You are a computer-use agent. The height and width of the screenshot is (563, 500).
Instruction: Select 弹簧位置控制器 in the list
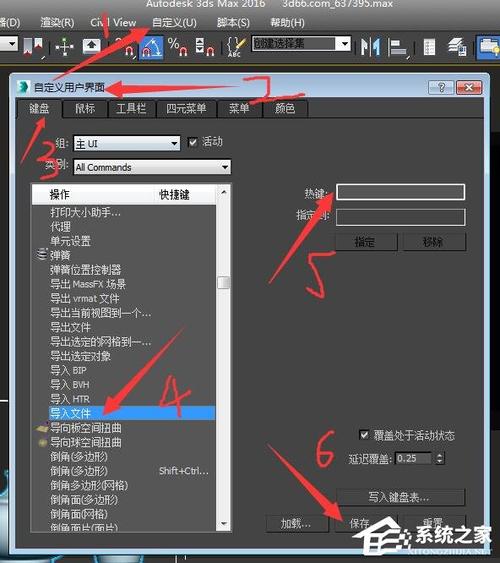pos(85,270)
